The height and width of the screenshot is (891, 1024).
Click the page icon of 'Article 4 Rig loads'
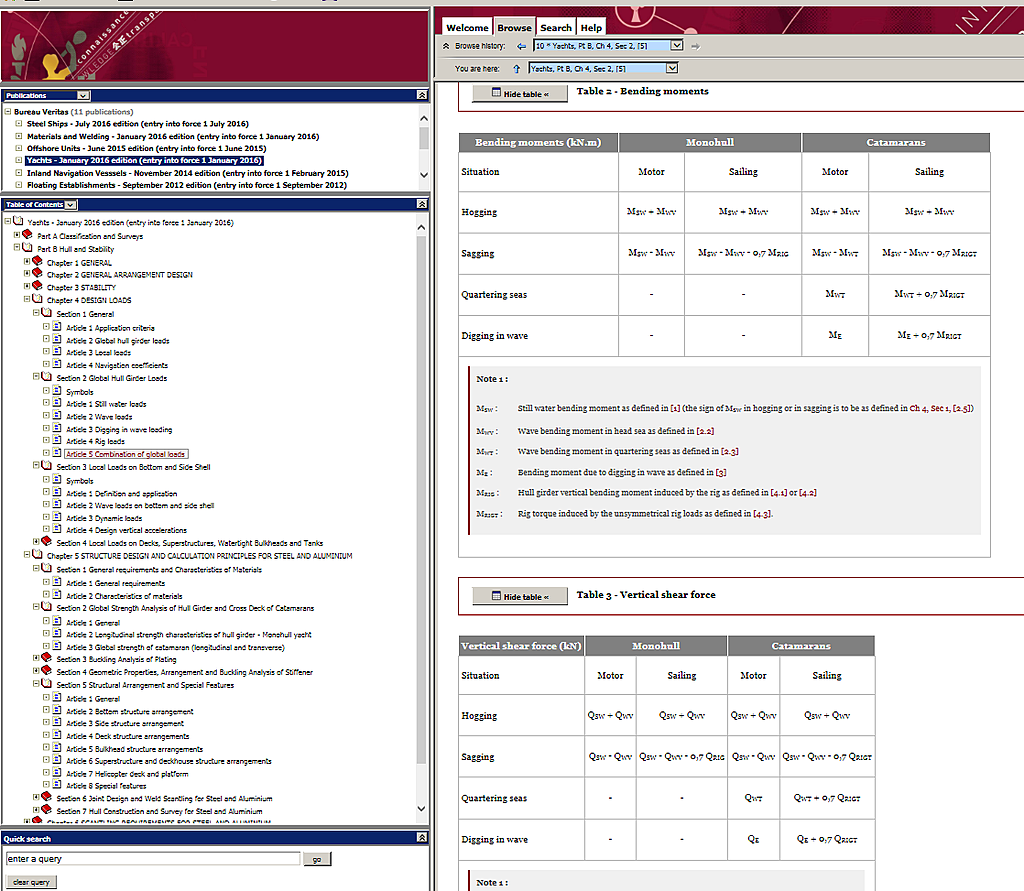click(57, 440)
